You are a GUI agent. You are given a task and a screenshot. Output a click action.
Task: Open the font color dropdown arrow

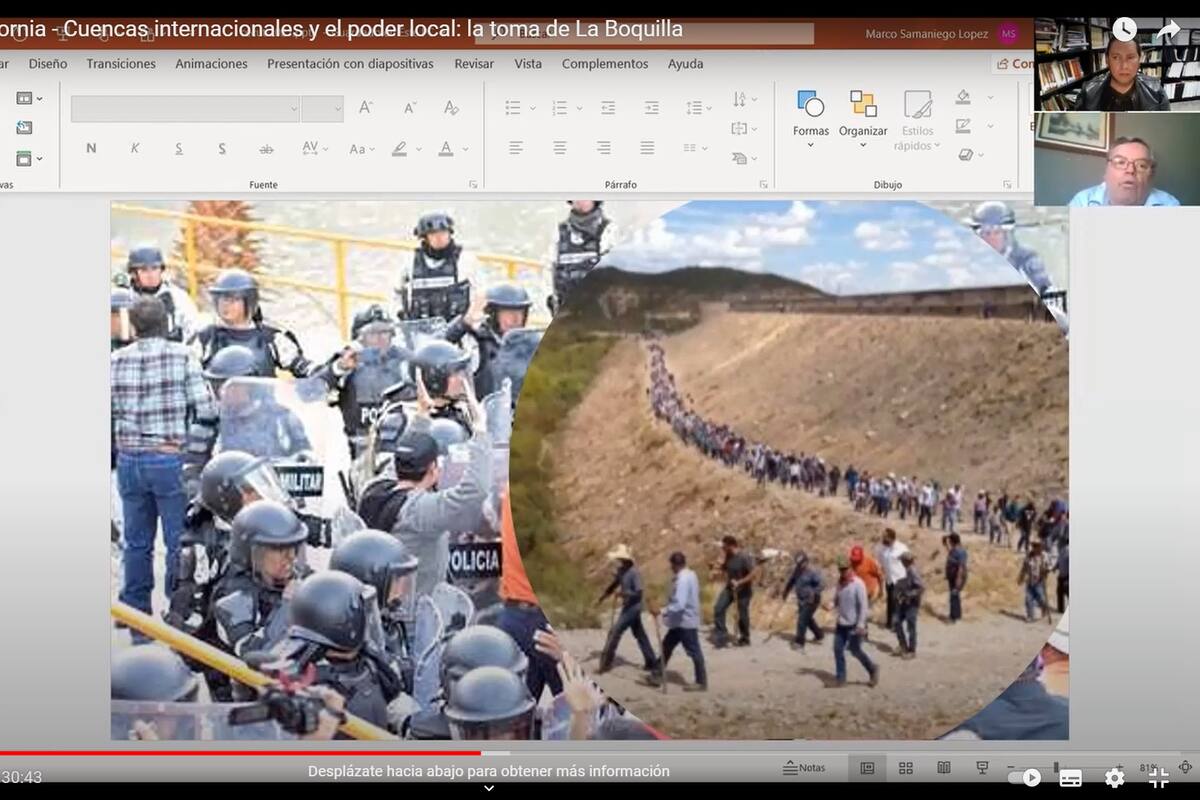point(465,149)
